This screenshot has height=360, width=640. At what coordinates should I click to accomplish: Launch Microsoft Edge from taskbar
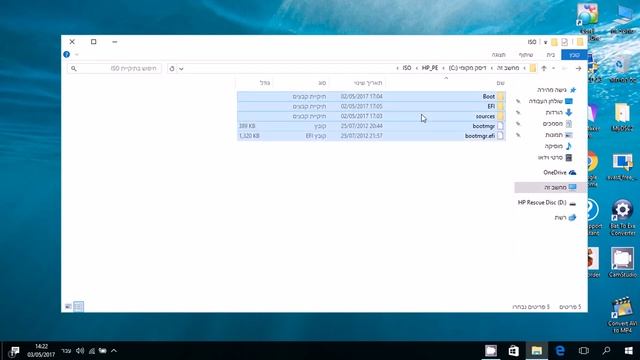[560, 351]
